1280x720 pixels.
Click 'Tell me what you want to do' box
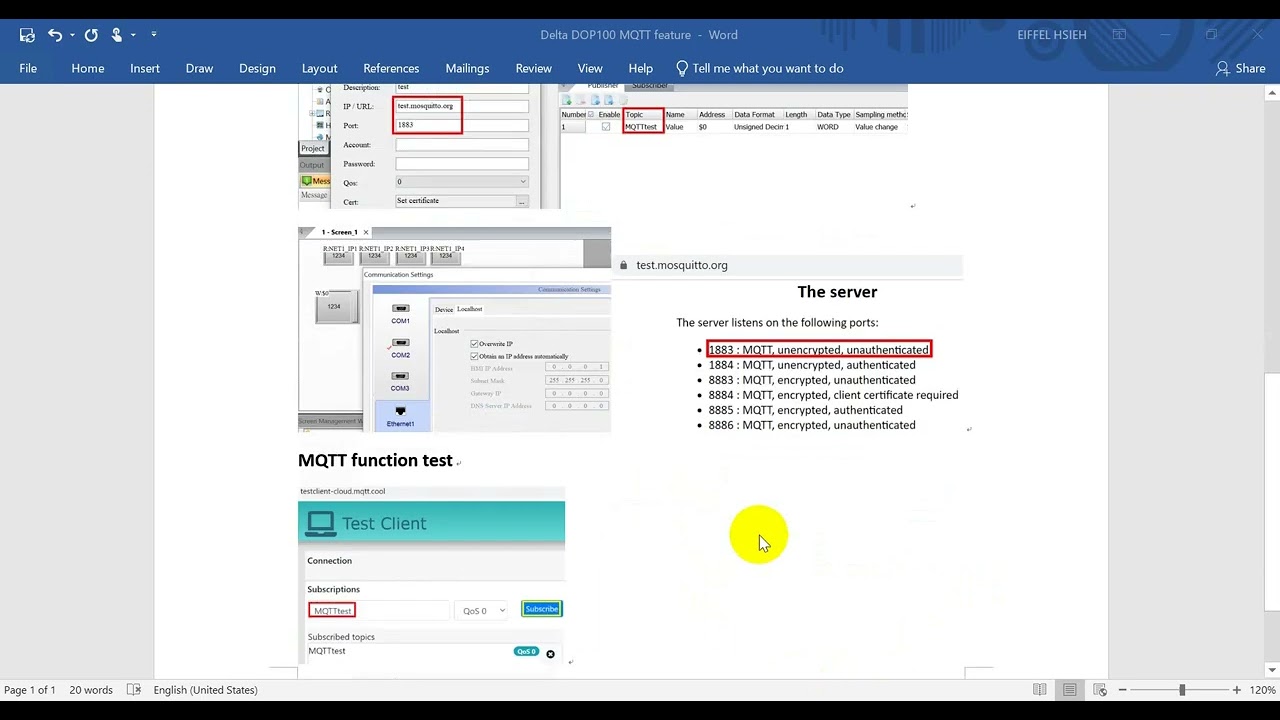(768, 68)
